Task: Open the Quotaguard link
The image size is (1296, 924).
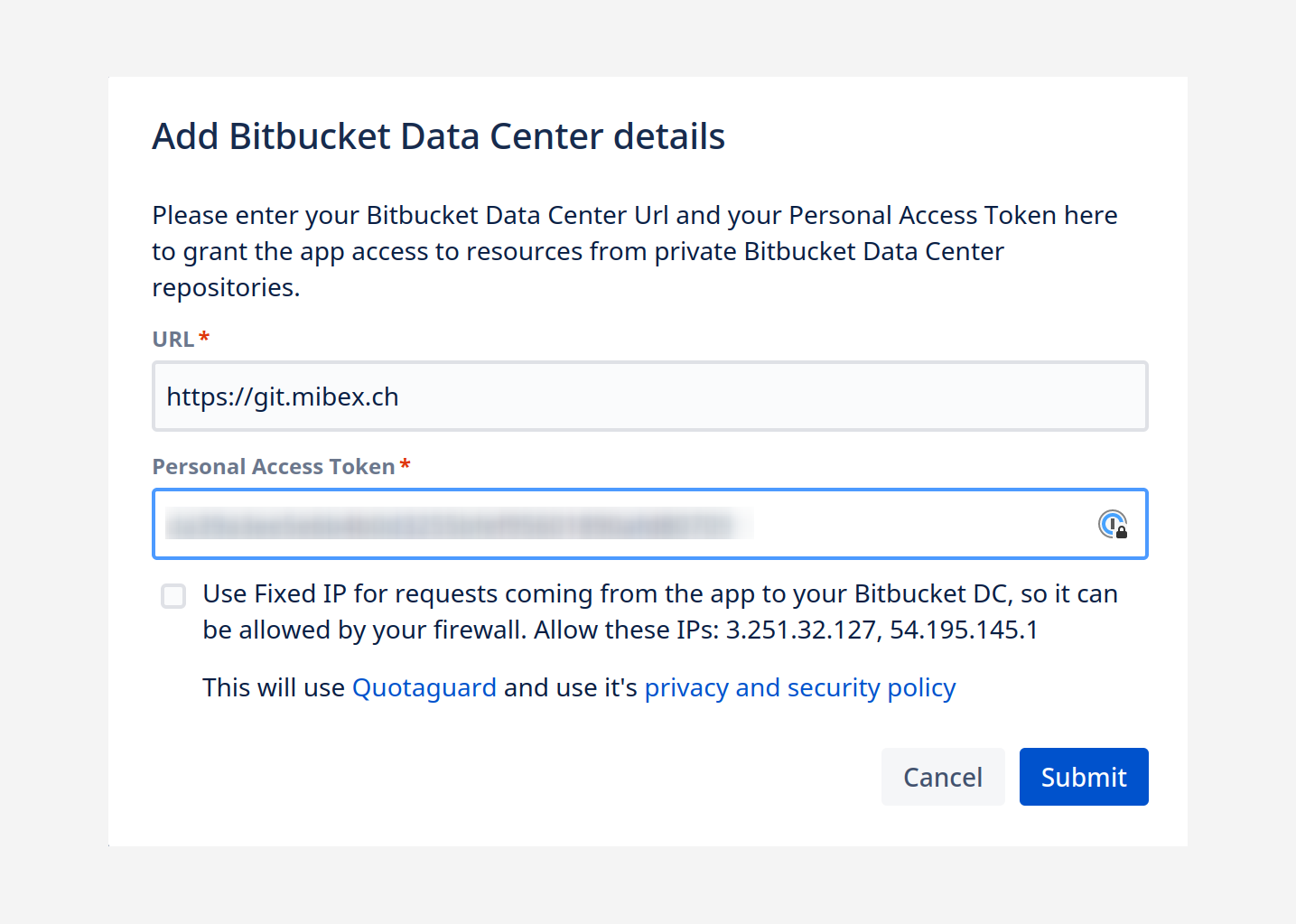Action: coord(424,688)
